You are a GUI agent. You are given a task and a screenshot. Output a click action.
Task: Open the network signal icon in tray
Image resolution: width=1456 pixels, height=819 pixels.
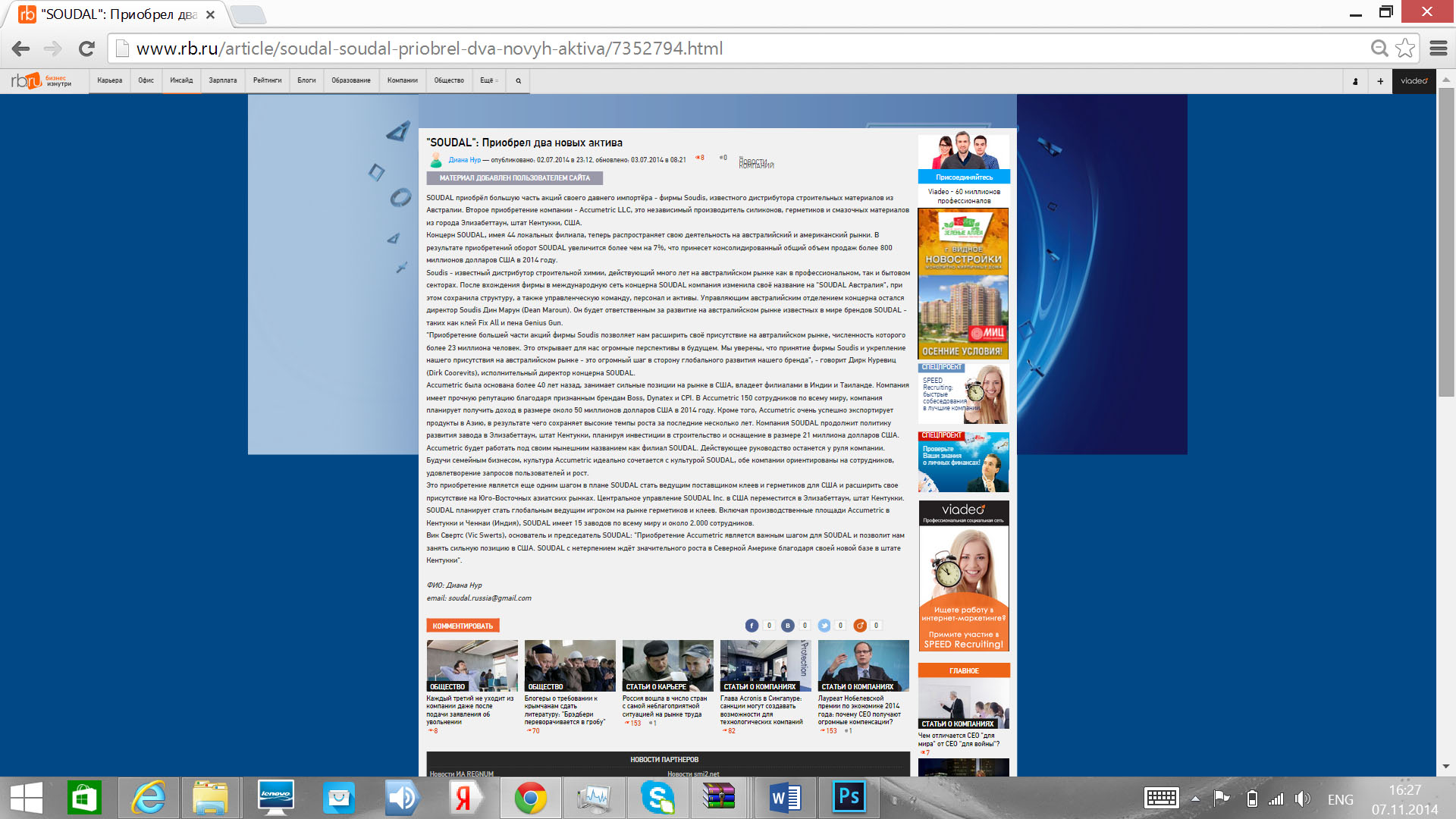(1277, 799)
